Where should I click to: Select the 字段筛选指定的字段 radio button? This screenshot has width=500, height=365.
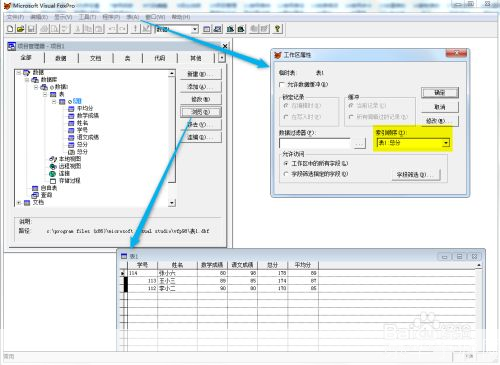pos(286,174)
